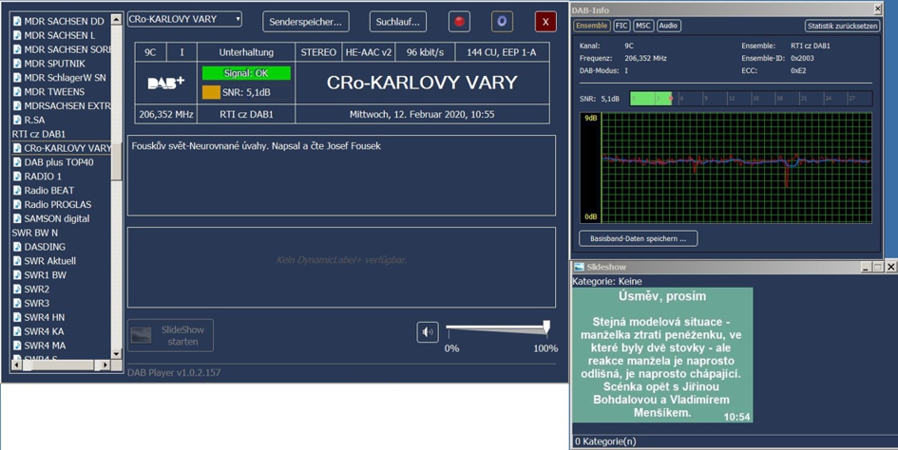Viewport: 898px width, 450px height.
Task: Click Statistik zurücksetzen in DAB-Info
Action: [x=842, y=26]
